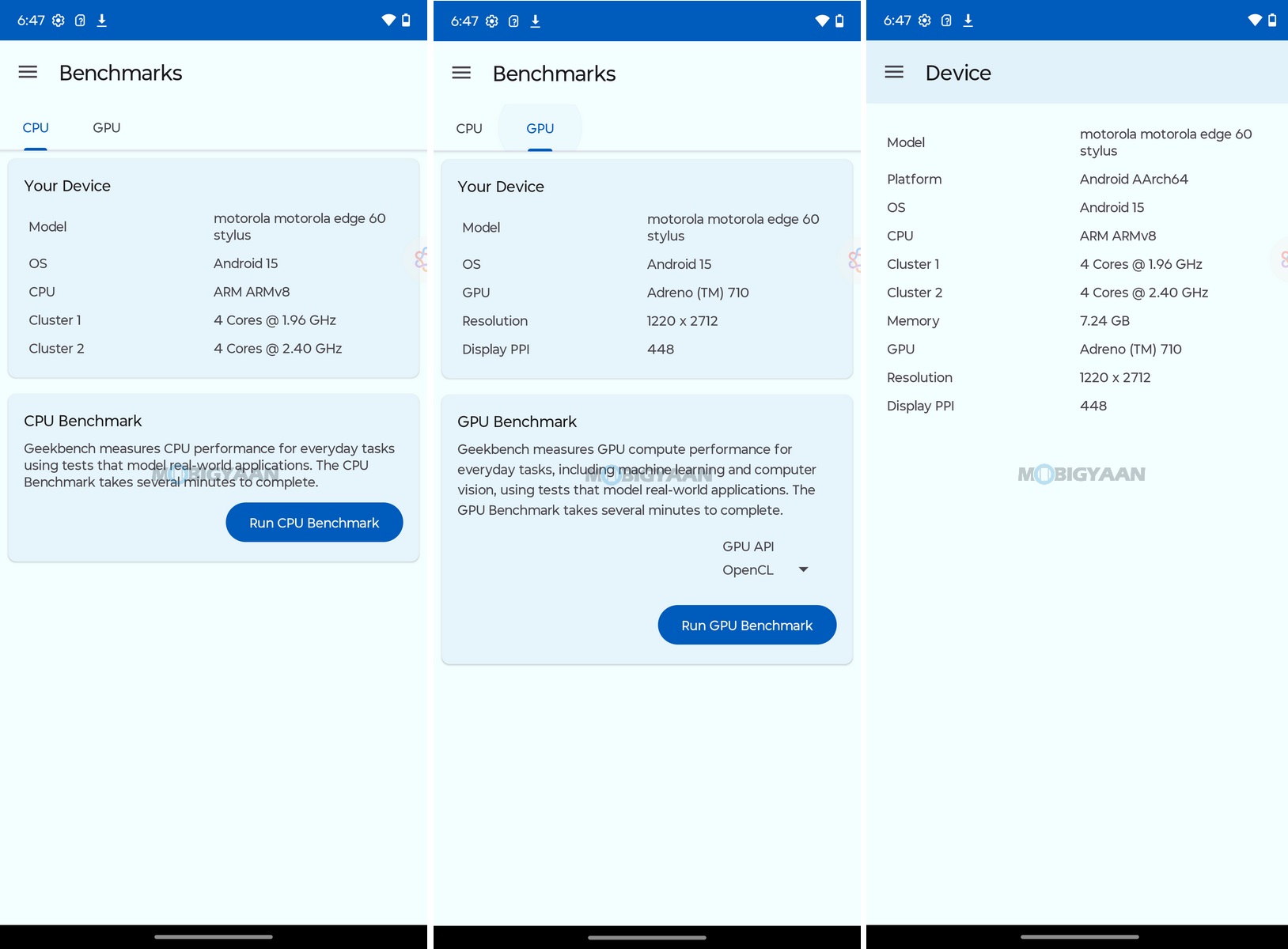Select '1220 x 2712' on GPU screen
The width and height of the screenshot is (1288, 949).
pos(683,321)
